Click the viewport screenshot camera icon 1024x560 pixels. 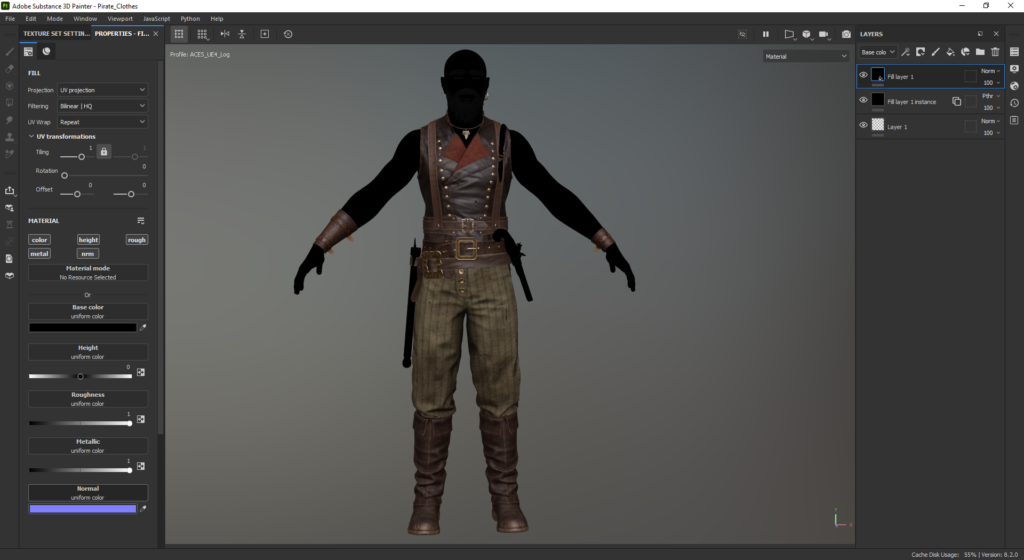click(846, 34)
